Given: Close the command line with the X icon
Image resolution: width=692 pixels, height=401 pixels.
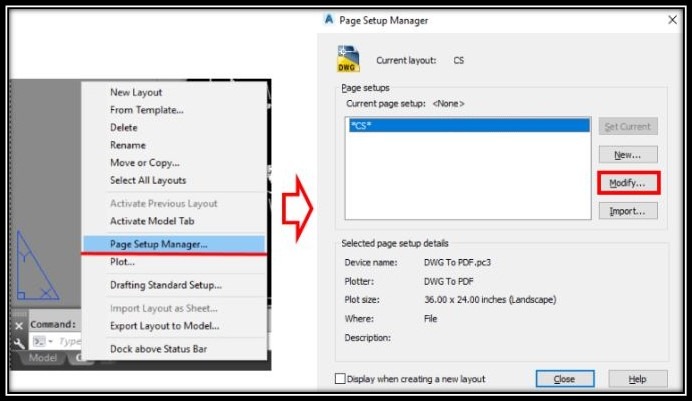Looking at the screenshot, I should pyautogui.click(x=19, y=326).
